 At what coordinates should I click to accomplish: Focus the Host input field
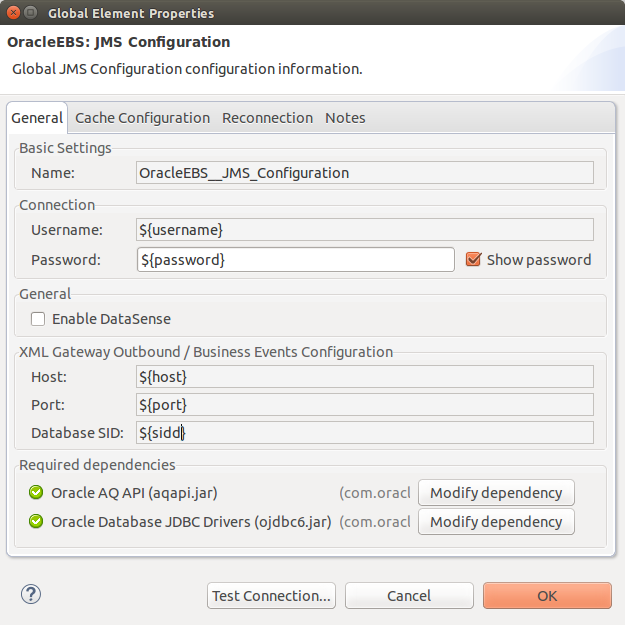coord(365,377)
